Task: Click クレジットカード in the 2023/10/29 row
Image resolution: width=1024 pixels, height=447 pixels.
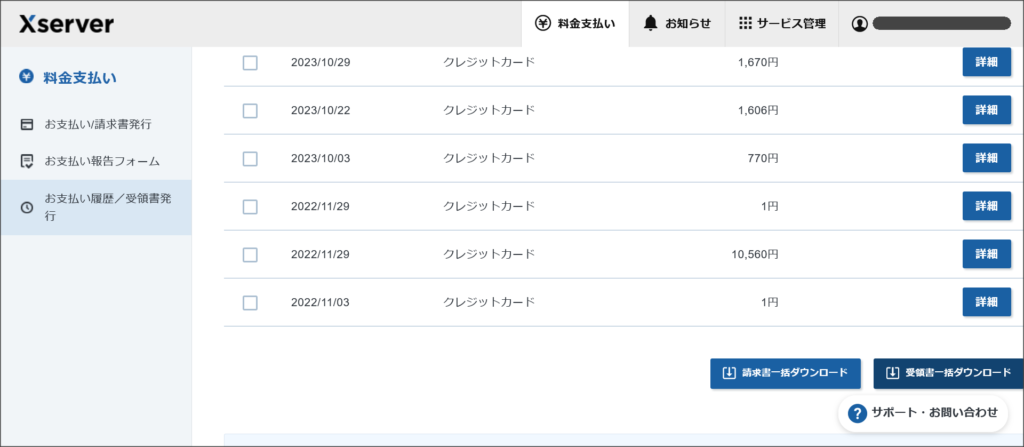Action: (489, 63)
